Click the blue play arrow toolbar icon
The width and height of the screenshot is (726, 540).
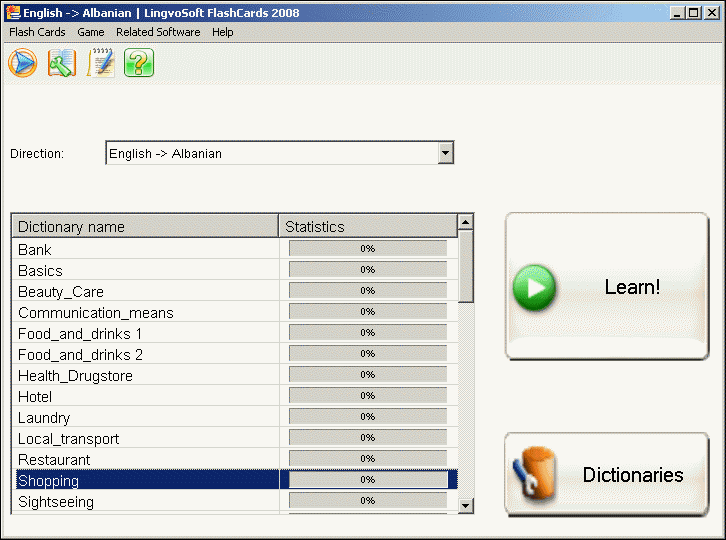(x=22, y=63)
